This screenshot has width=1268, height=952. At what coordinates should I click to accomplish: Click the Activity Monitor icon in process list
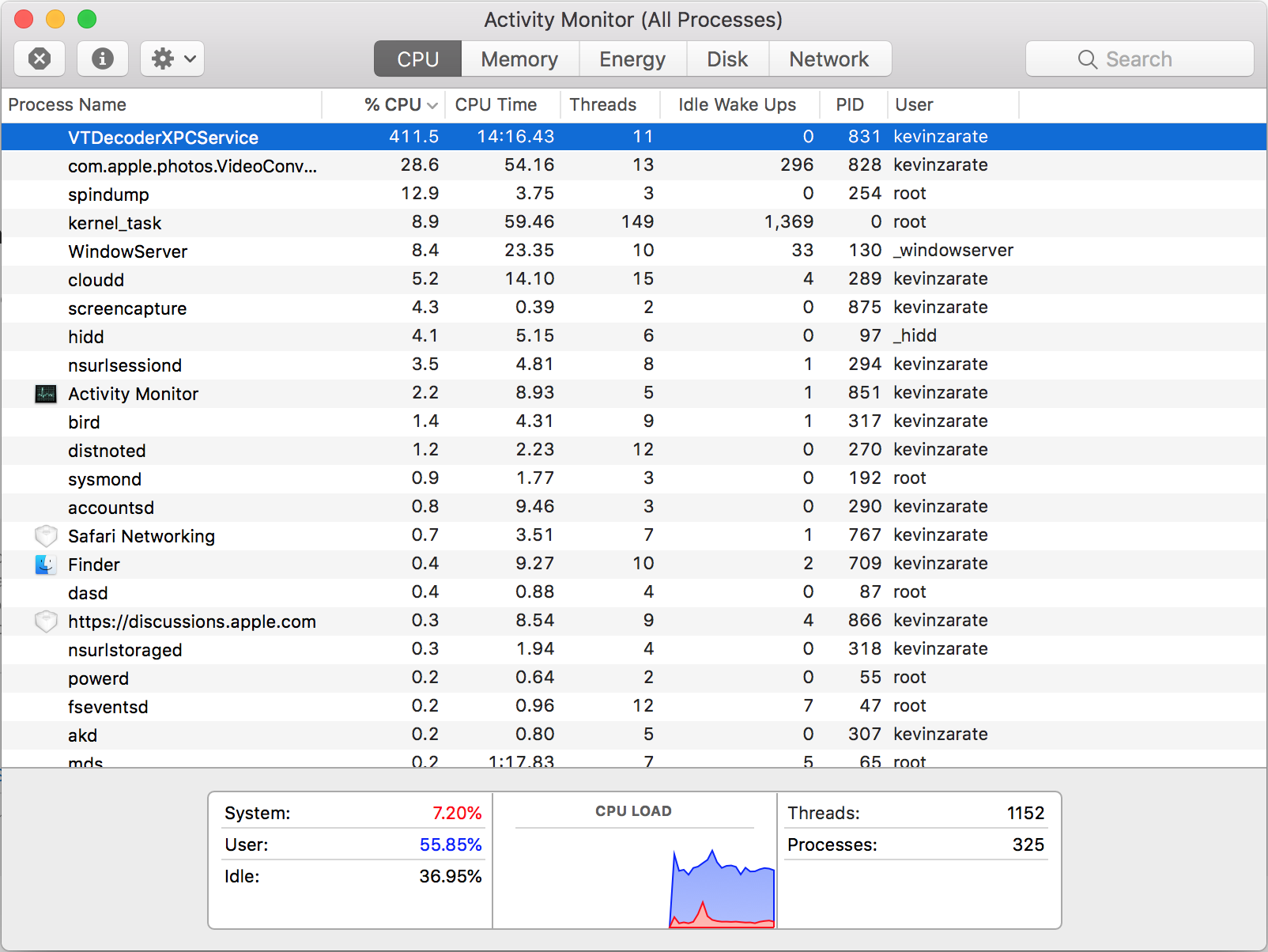[x=45, y=393]
